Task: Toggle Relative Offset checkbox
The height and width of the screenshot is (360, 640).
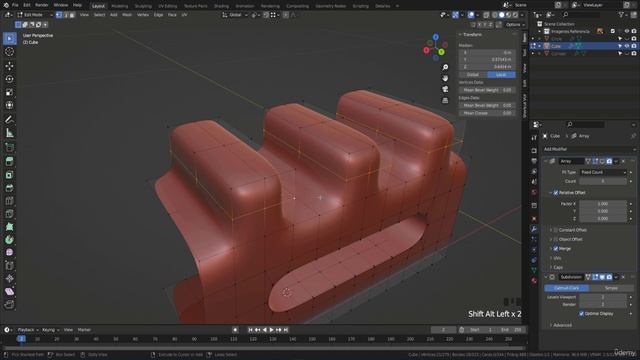Action: pyautogui.click(x=556, y=193)
